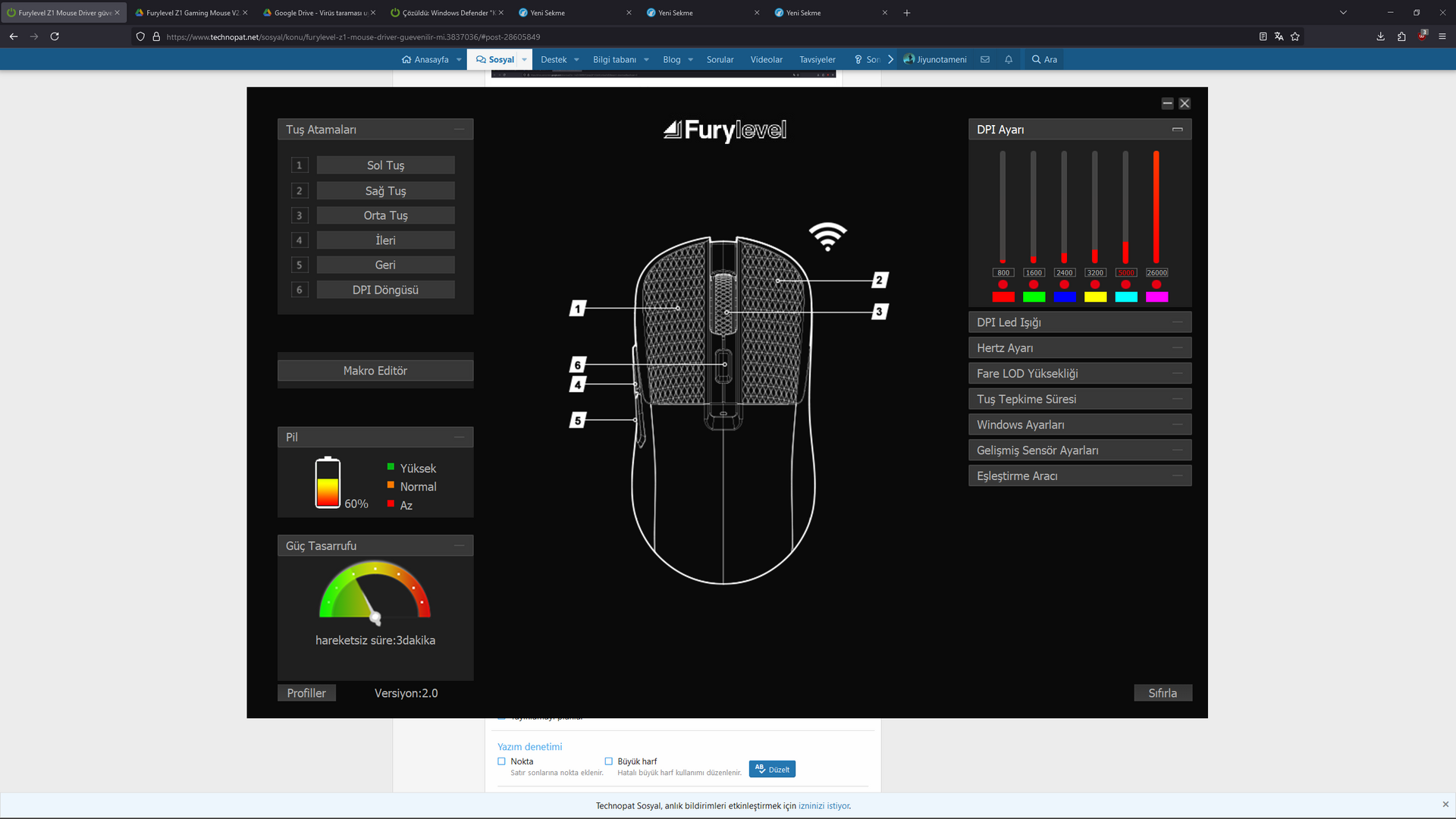Click the Sıfırla reset button

[1162, 693]
